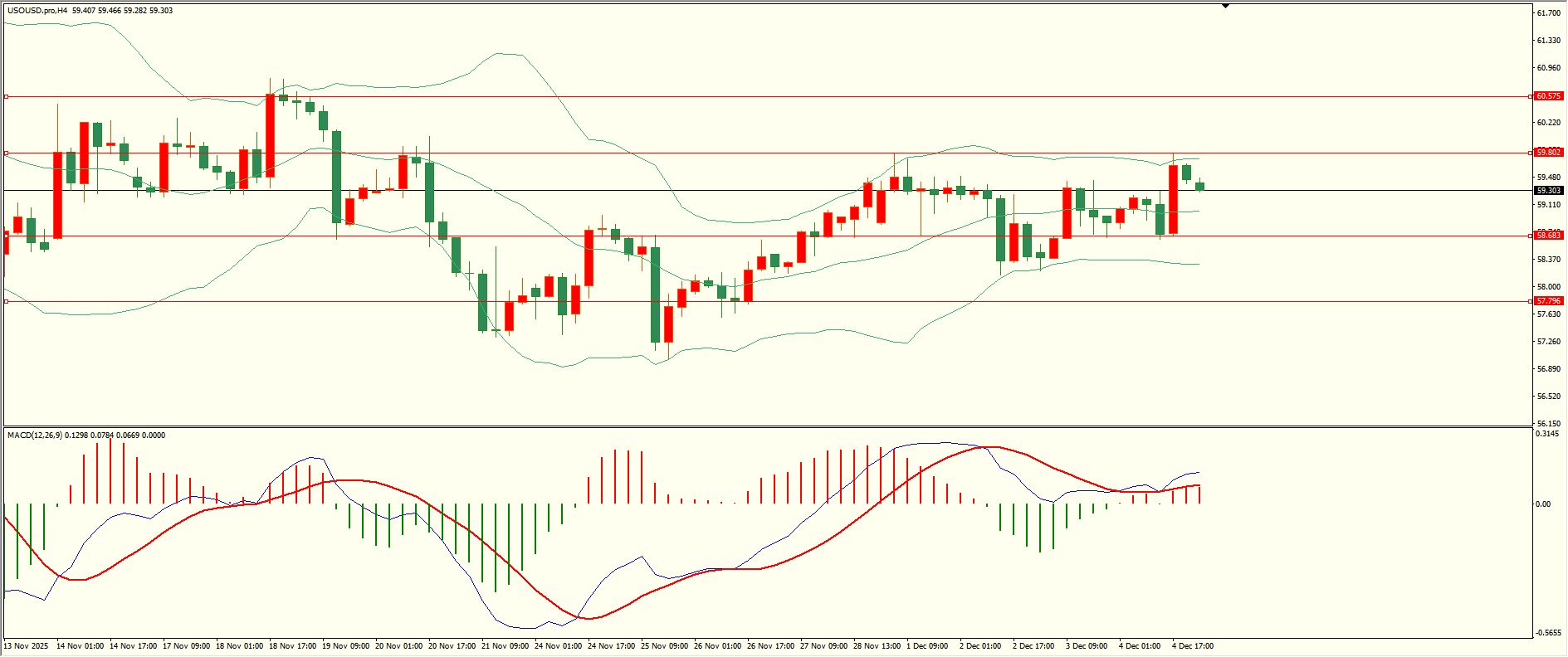Image resolution: width=1568 pixels, height=657 pixels.
Task: Select the rightmost green candle
Action: point(1199,187)
